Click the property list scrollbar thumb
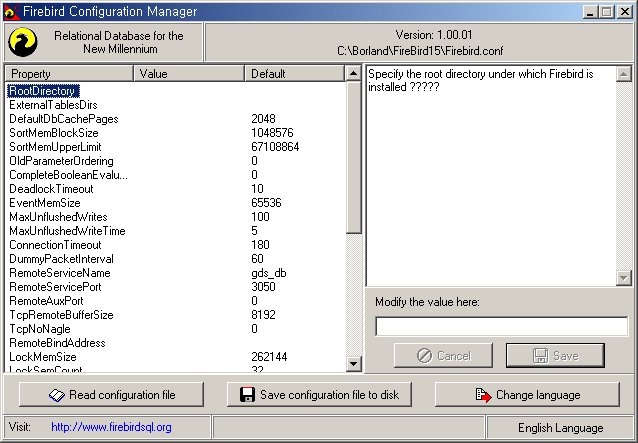Image resolution: width=638 pixels, height=443 pixels. click(353, 157)
